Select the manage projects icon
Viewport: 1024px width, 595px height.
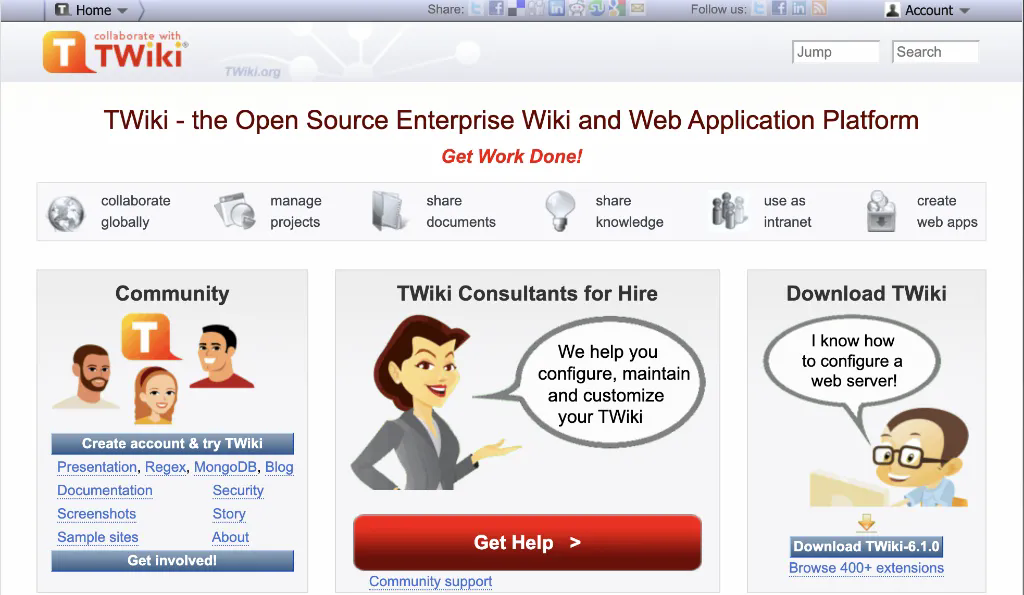pos(235,210)
